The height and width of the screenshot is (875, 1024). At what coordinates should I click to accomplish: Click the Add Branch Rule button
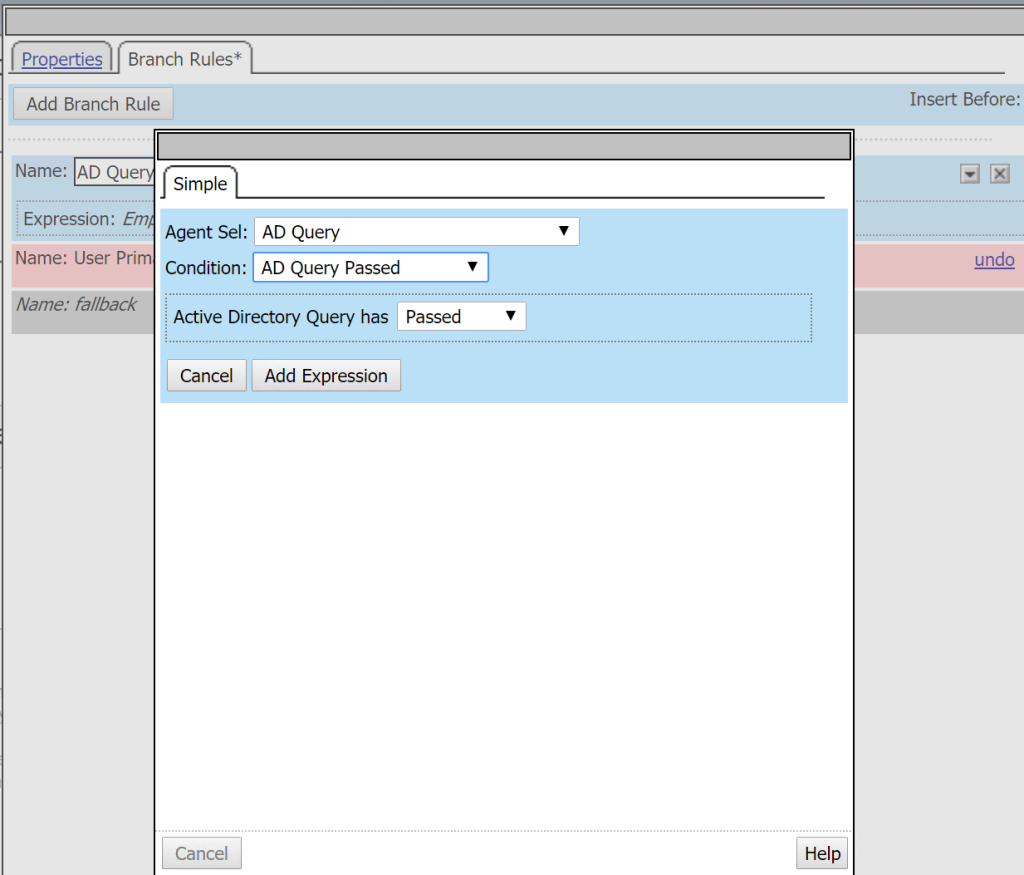(x=93, y=104)
